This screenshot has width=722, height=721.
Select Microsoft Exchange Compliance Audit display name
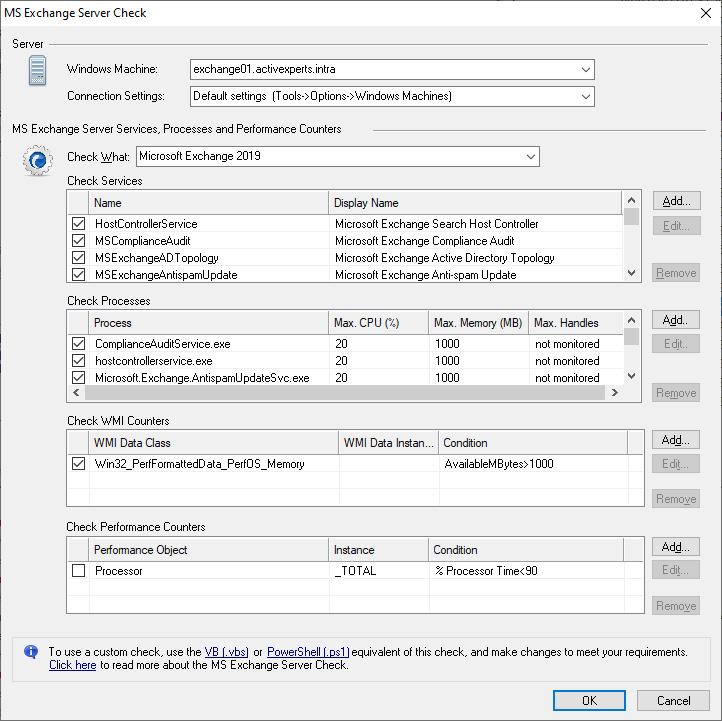(x=425, y=241)
